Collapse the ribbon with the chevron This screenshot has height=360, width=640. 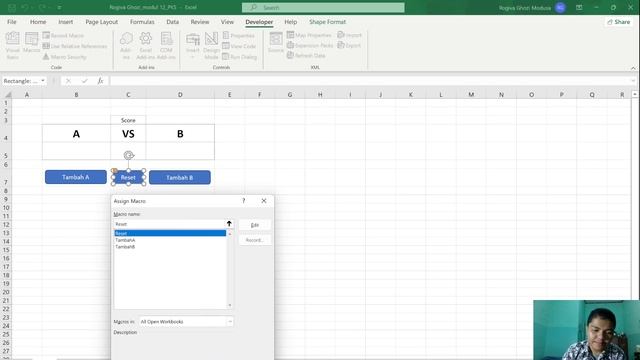(633, 68)
